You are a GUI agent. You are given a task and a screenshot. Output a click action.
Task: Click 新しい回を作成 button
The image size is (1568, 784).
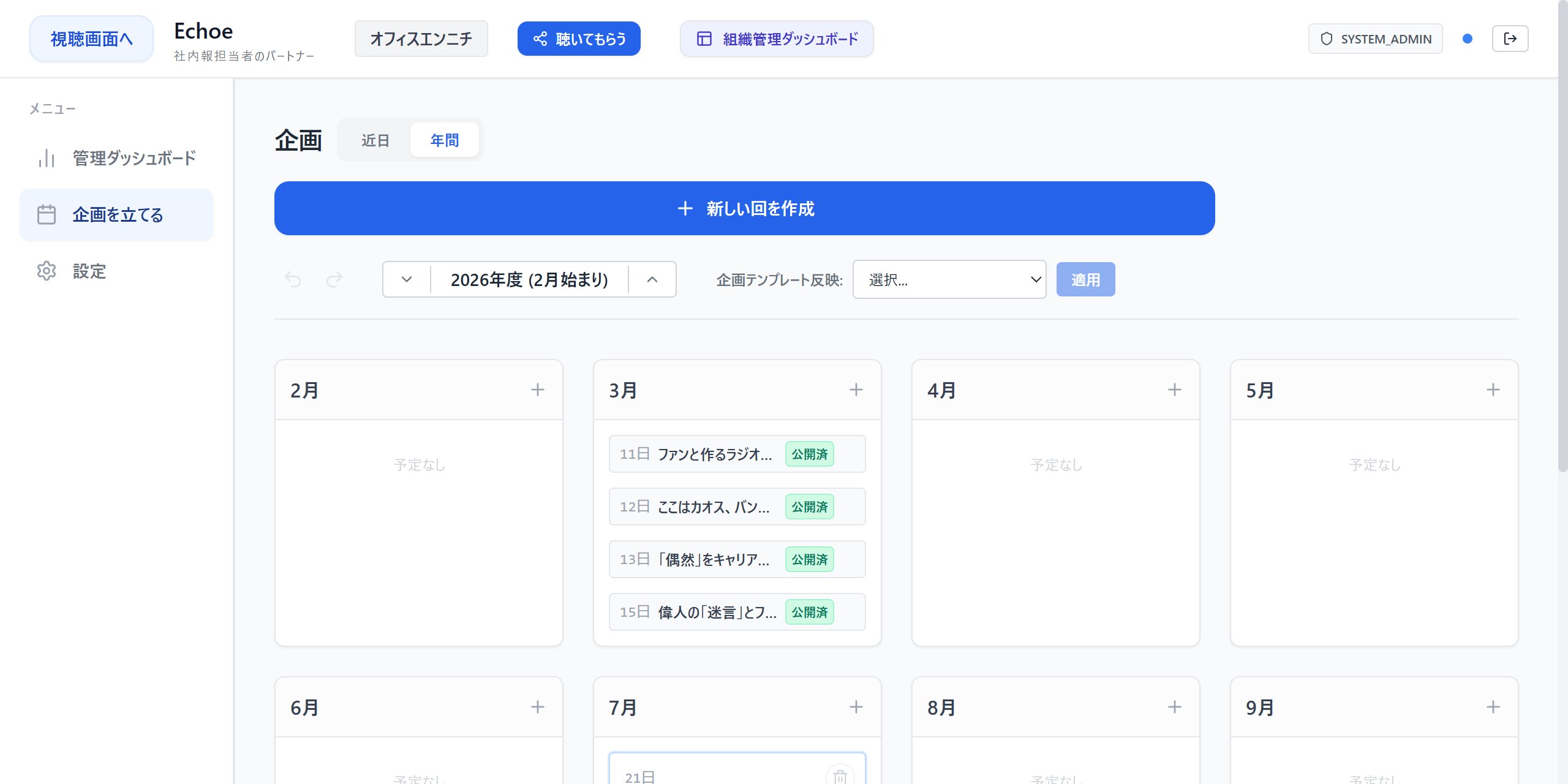tap(744, 208)
